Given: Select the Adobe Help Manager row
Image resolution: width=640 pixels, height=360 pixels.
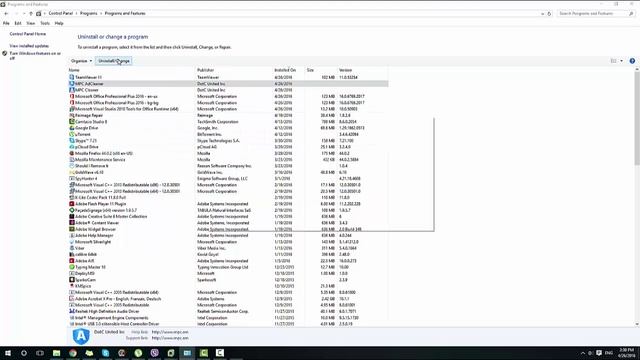Looking at the screenshot, I should click(x=228, y=236).
